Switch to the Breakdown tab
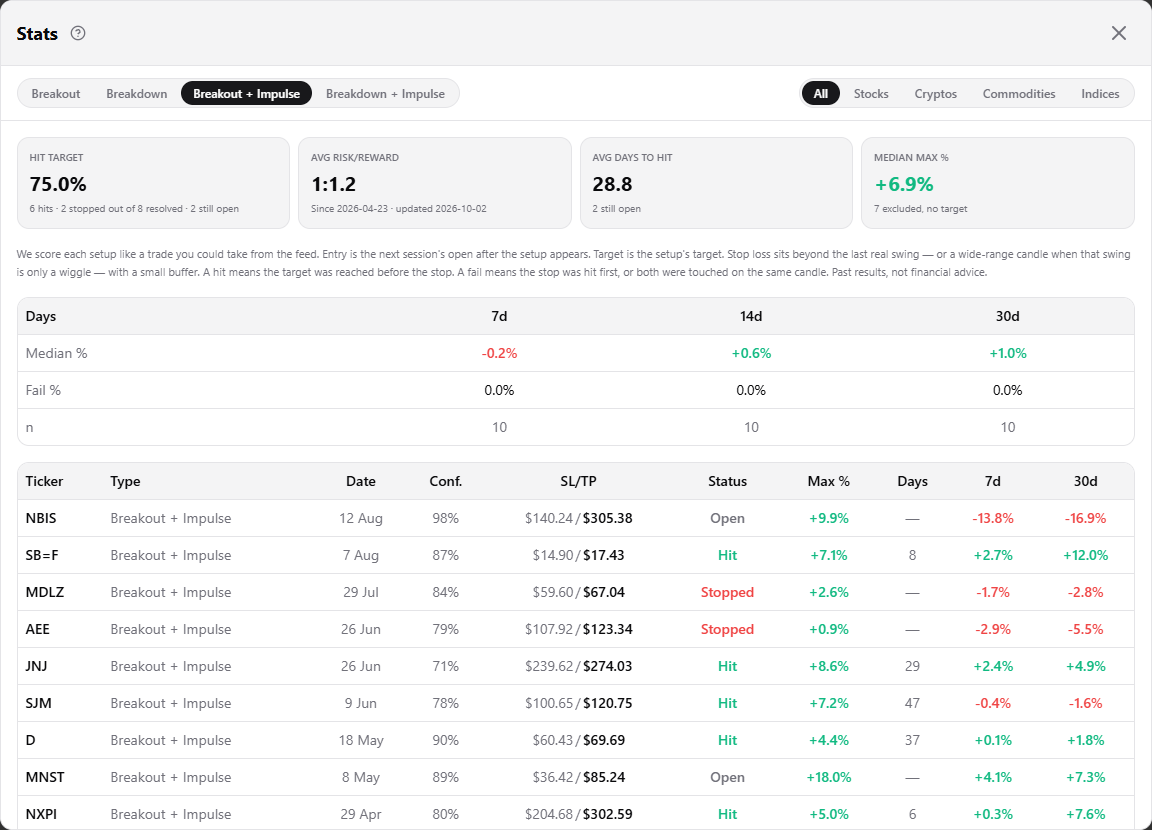The image size is (1152, 830). (137, 93)
